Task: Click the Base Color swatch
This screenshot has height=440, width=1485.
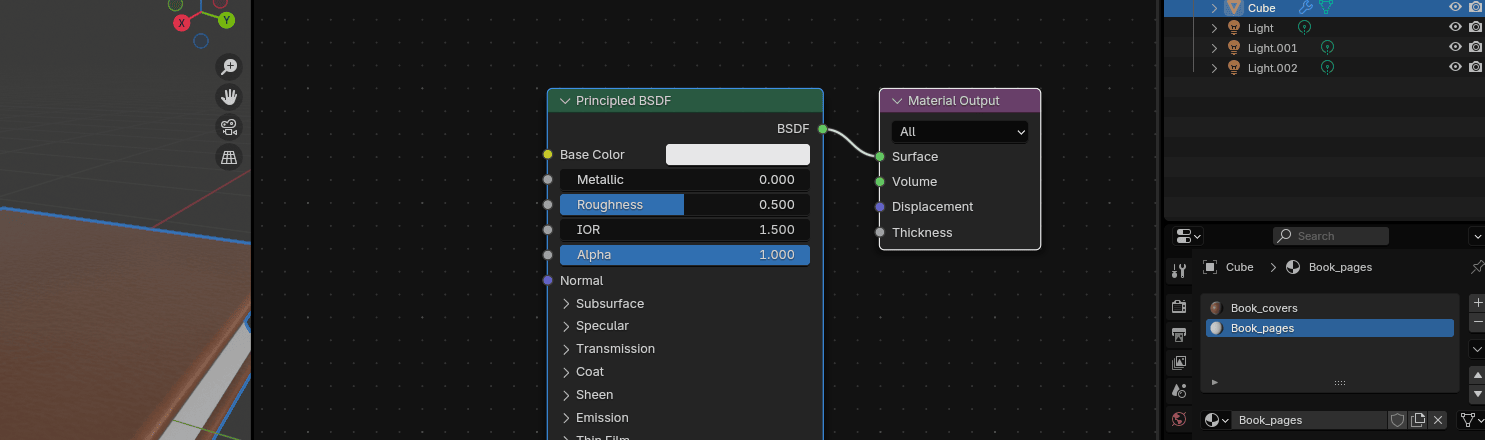Action: pyautogui.click(x=737, y=154)
